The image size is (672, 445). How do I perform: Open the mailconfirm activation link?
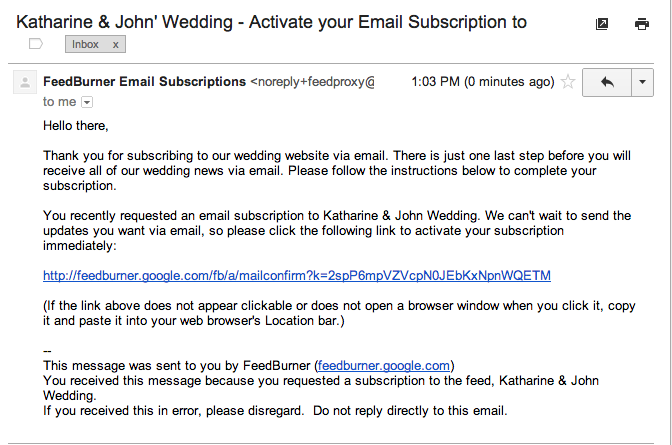(297, 275)
